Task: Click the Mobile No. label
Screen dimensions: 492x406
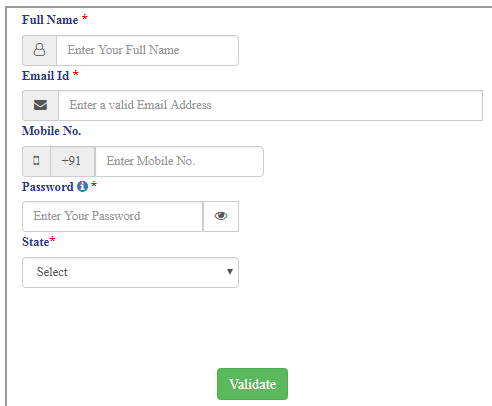Action: (52, 131)
